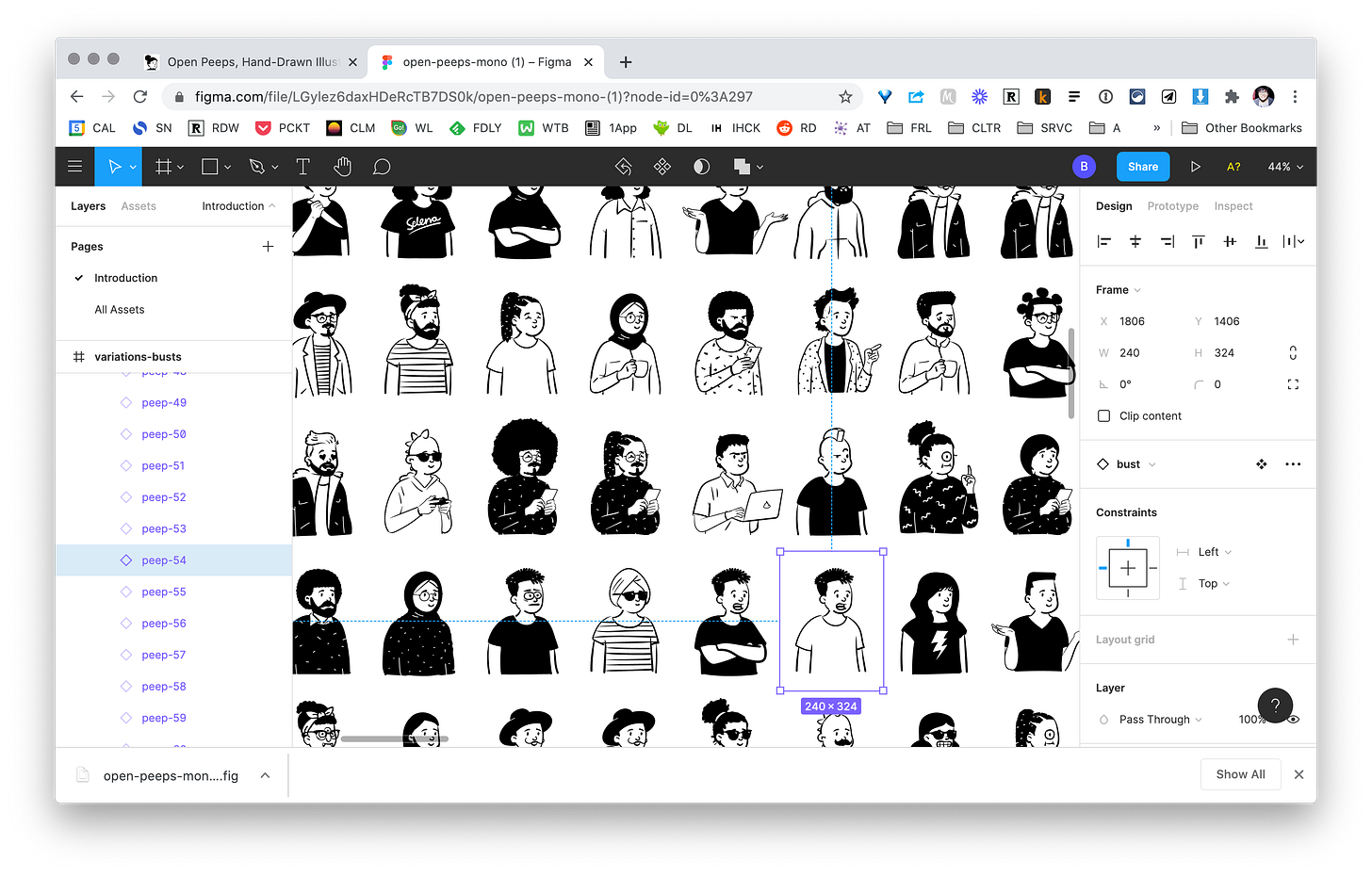The height and width of the screenshot is (876, 1372).
Task: Open the All Assets page
Action: tap(120, 310)
